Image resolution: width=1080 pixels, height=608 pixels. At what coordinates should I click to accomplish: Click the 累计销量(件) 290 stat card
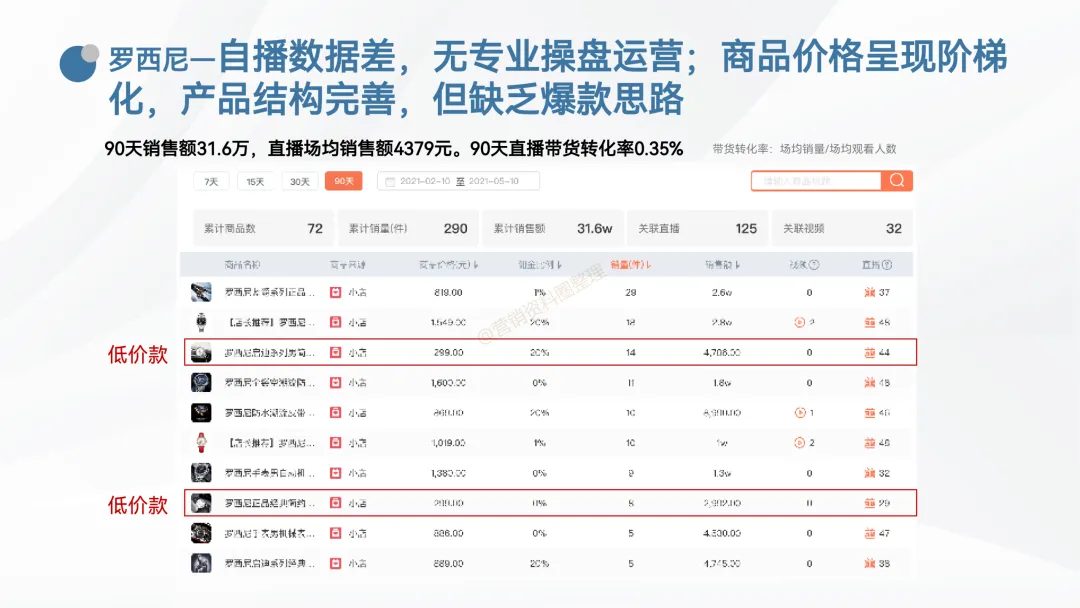tap(408, 229)
